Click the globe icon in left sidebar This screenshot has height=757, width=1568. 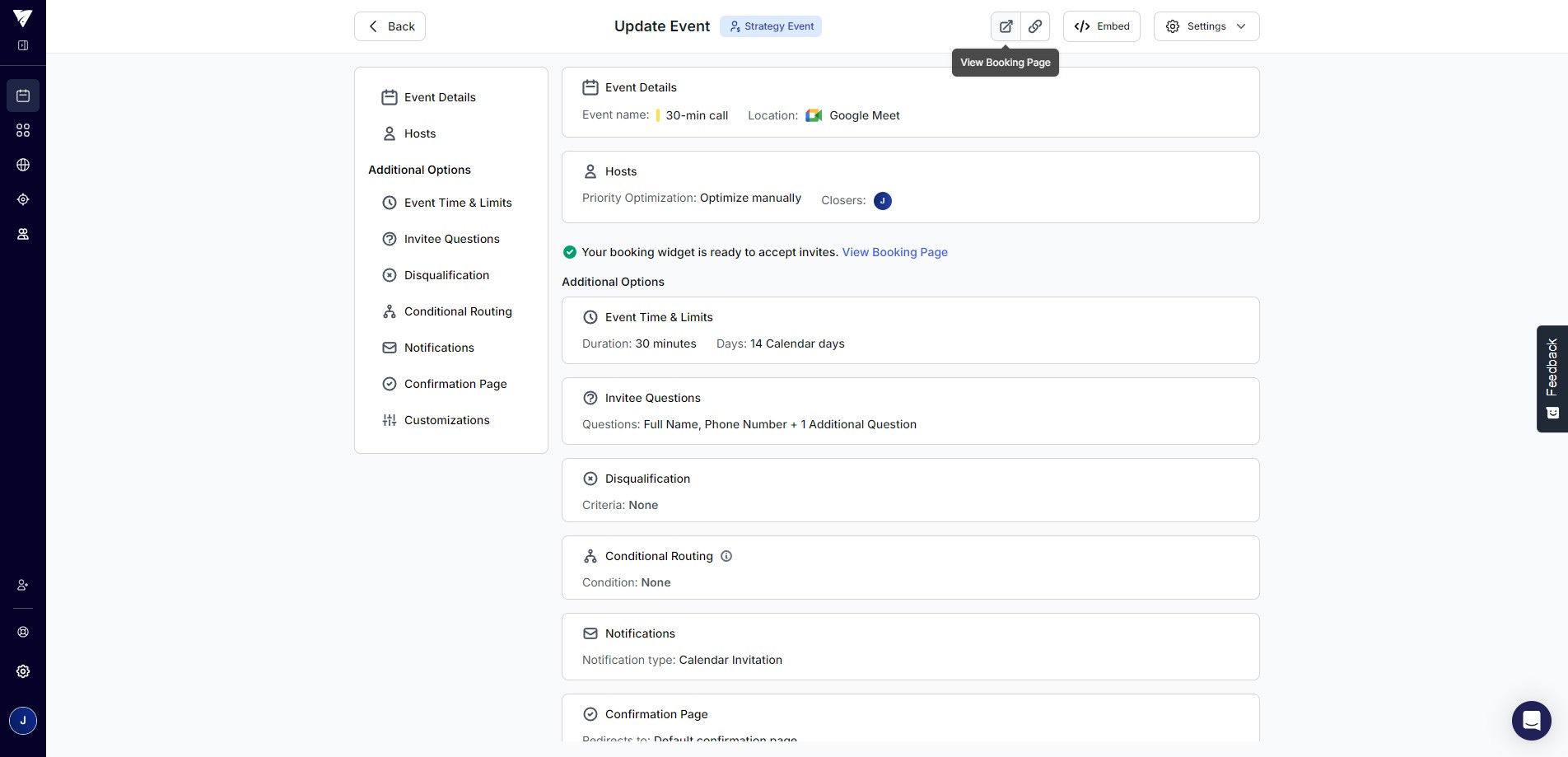point(23,165)
